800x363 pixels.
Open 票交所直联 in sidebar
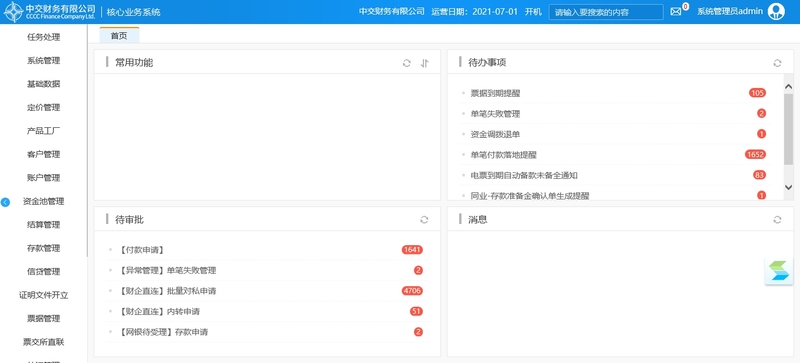tap(43, 343)
